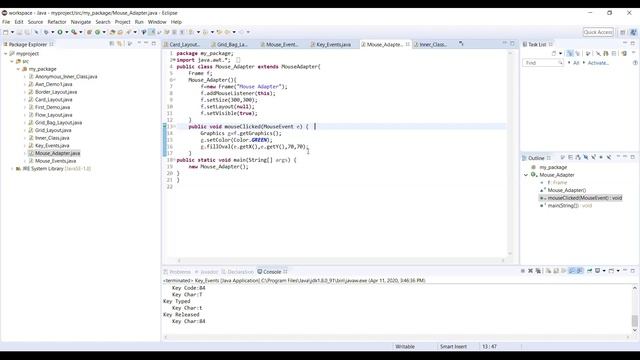This screenshot has width=640, height=360.
Task: Show hidden editor tabs list
Action: pyautogui.click(x=461, y=43)
